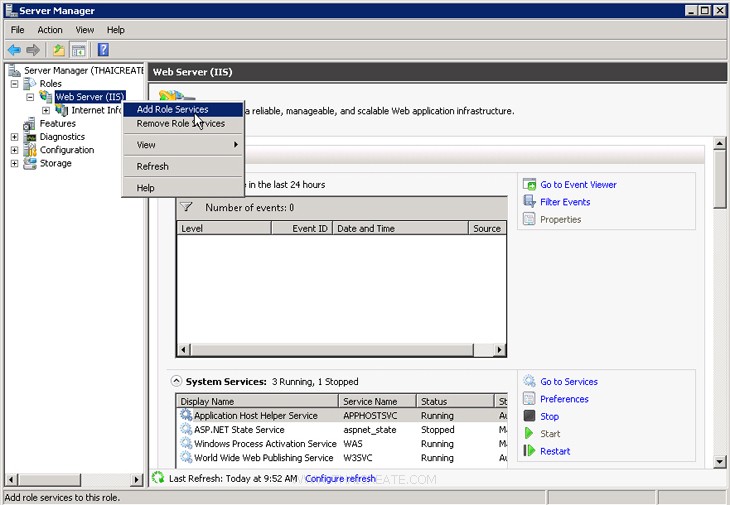Image resolution: width=730 pixels, height=505 pixels.
Task: Select the World Wide Web Publishing Service row
Action: click(263, 458)
